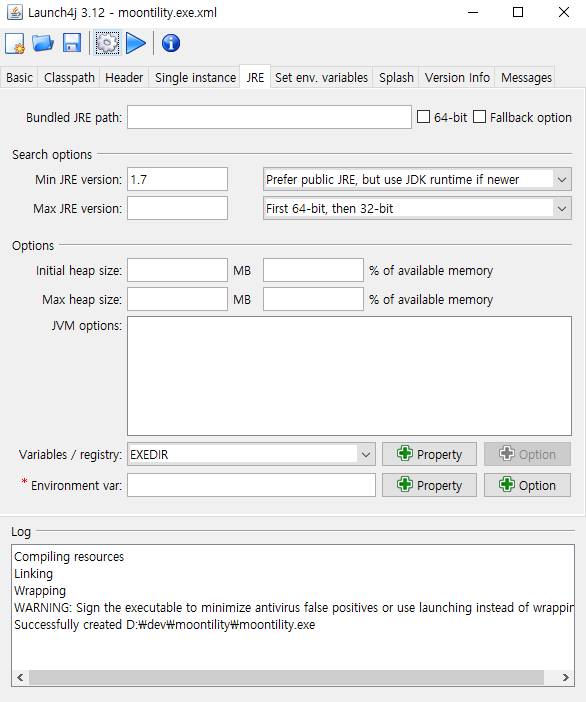Click 'Compiling resources' log line
This screenshot has width=586, height=702.
[69, 556]
